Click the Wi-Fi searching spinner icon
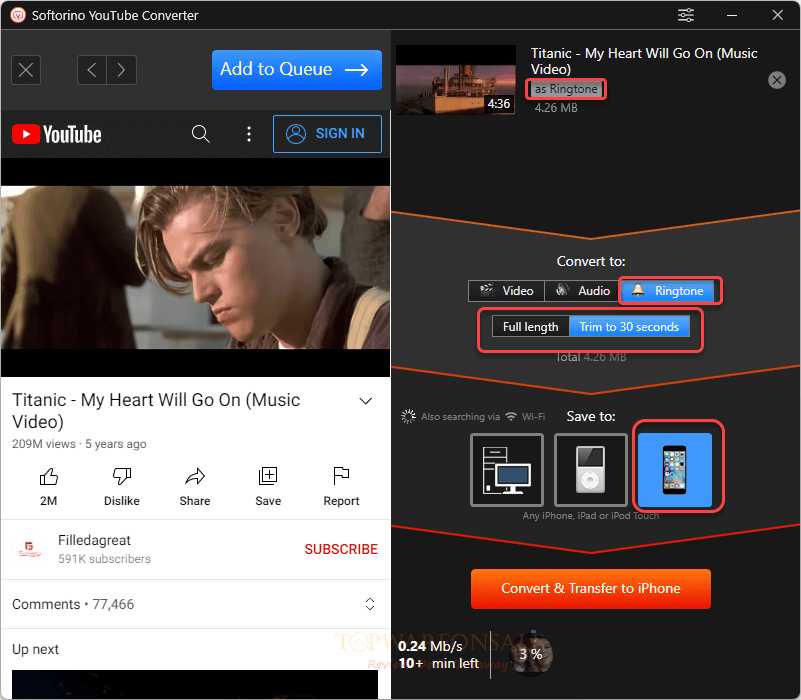 click(408, 416)
